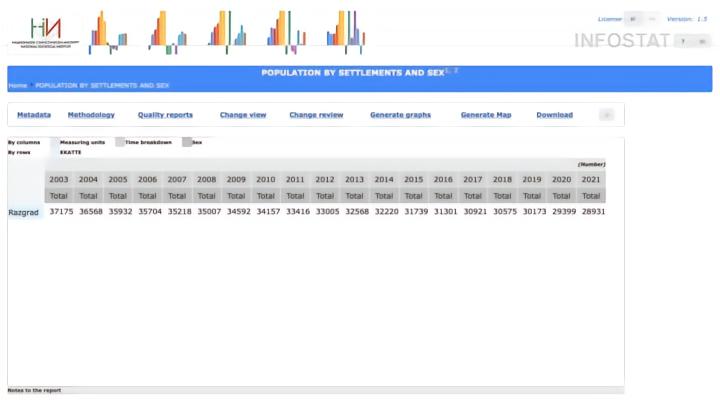Viewport: 720px width, 405px height.
Task: Open the Metadata link
Action: click(x=34, y=115)
